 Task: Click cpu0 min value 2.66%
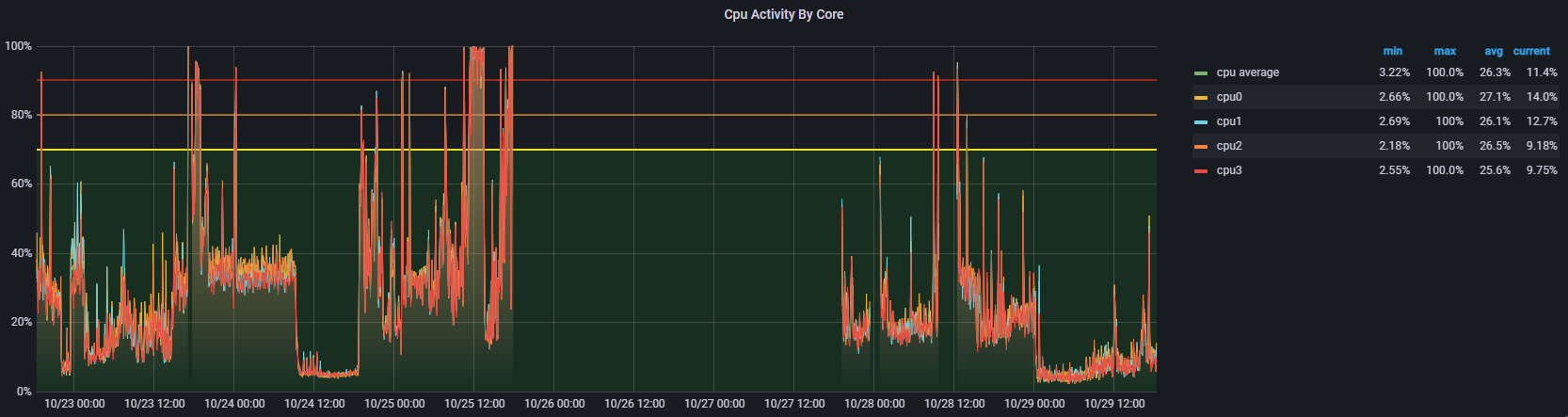coord(1395,97)
